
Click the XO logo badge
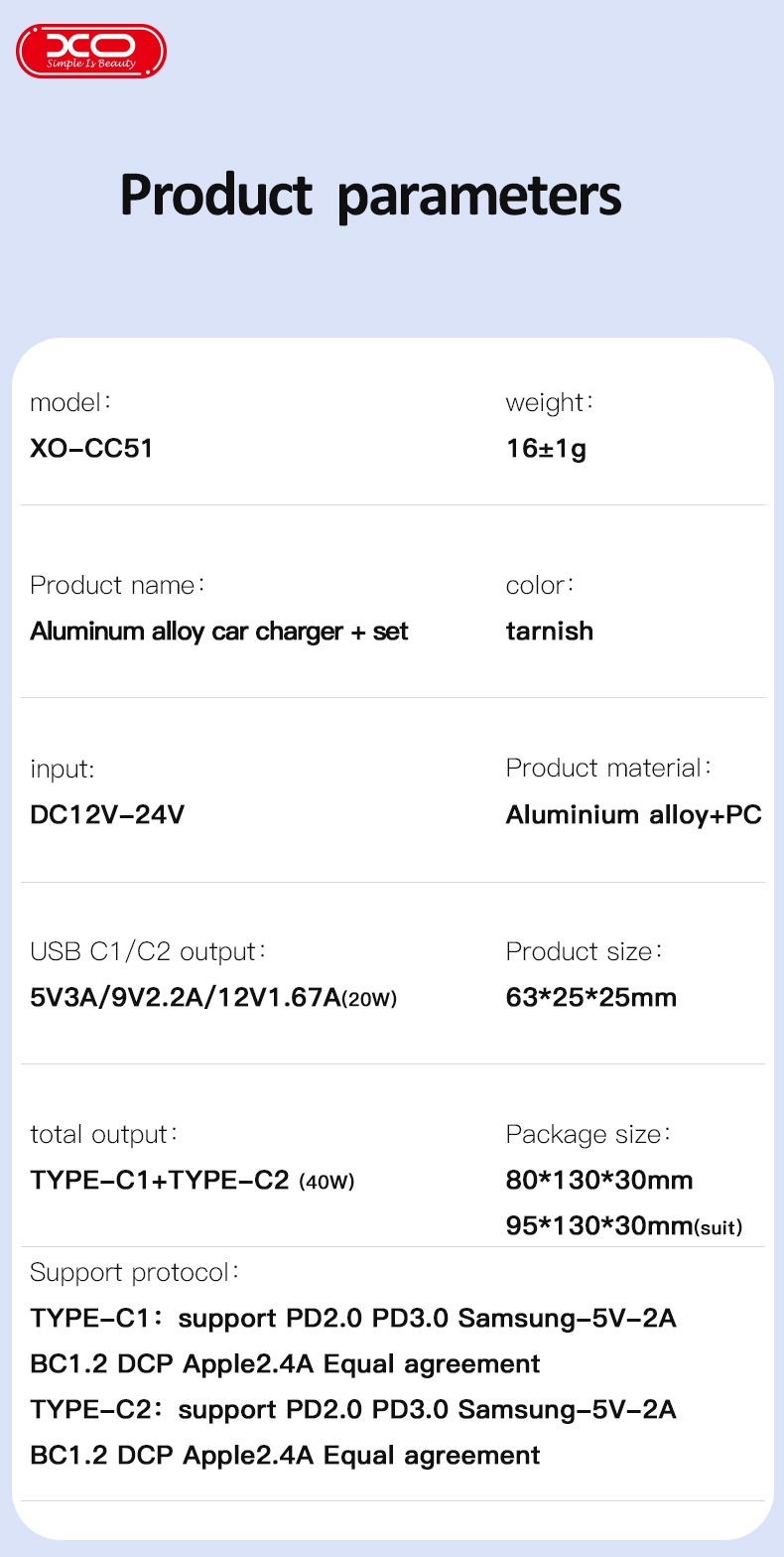point(90,51)
